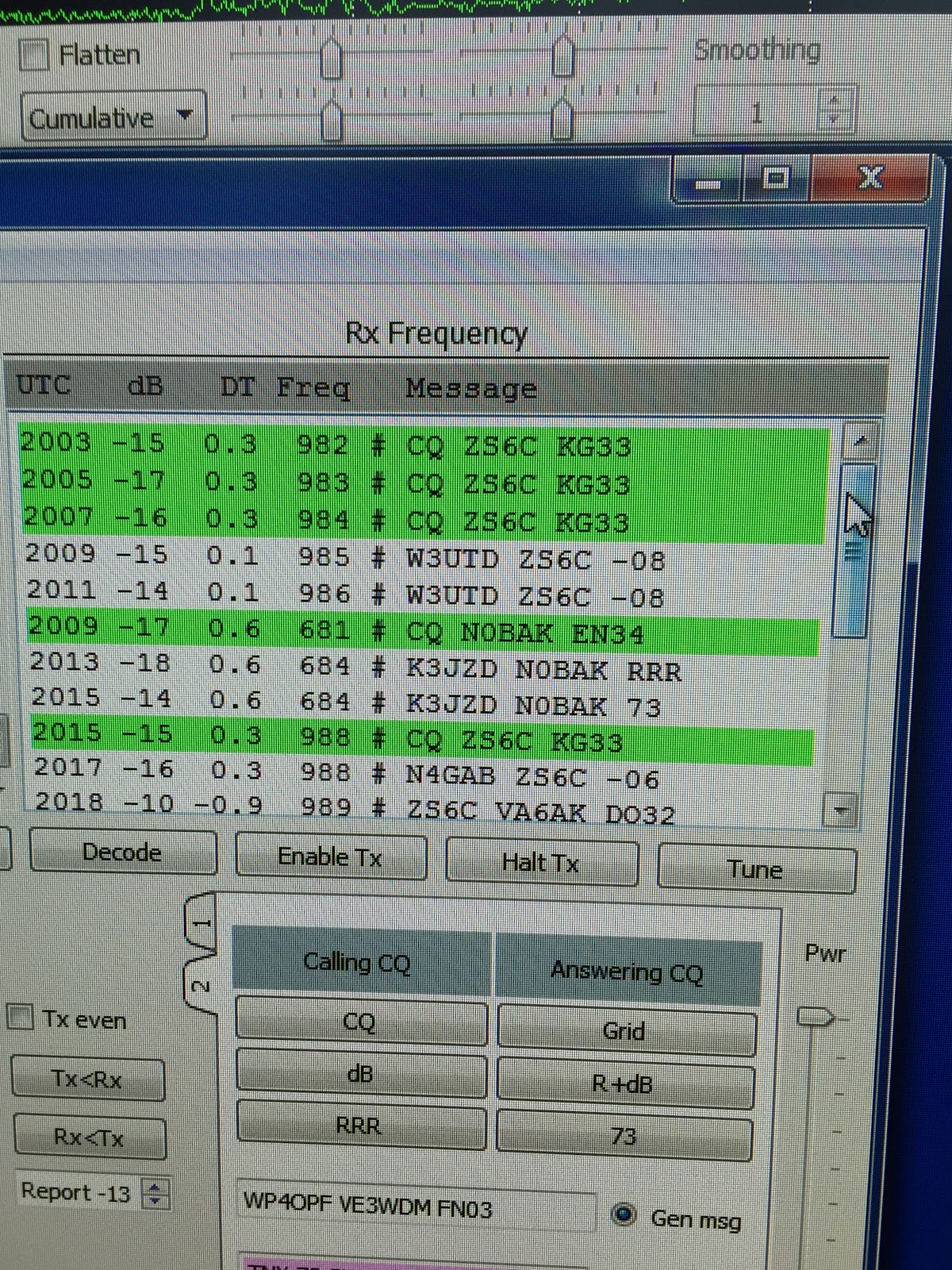Image resolution: width=952 pixels, height=1270 pixels.
Task: Maximize the window
Action: pos(776,179)
